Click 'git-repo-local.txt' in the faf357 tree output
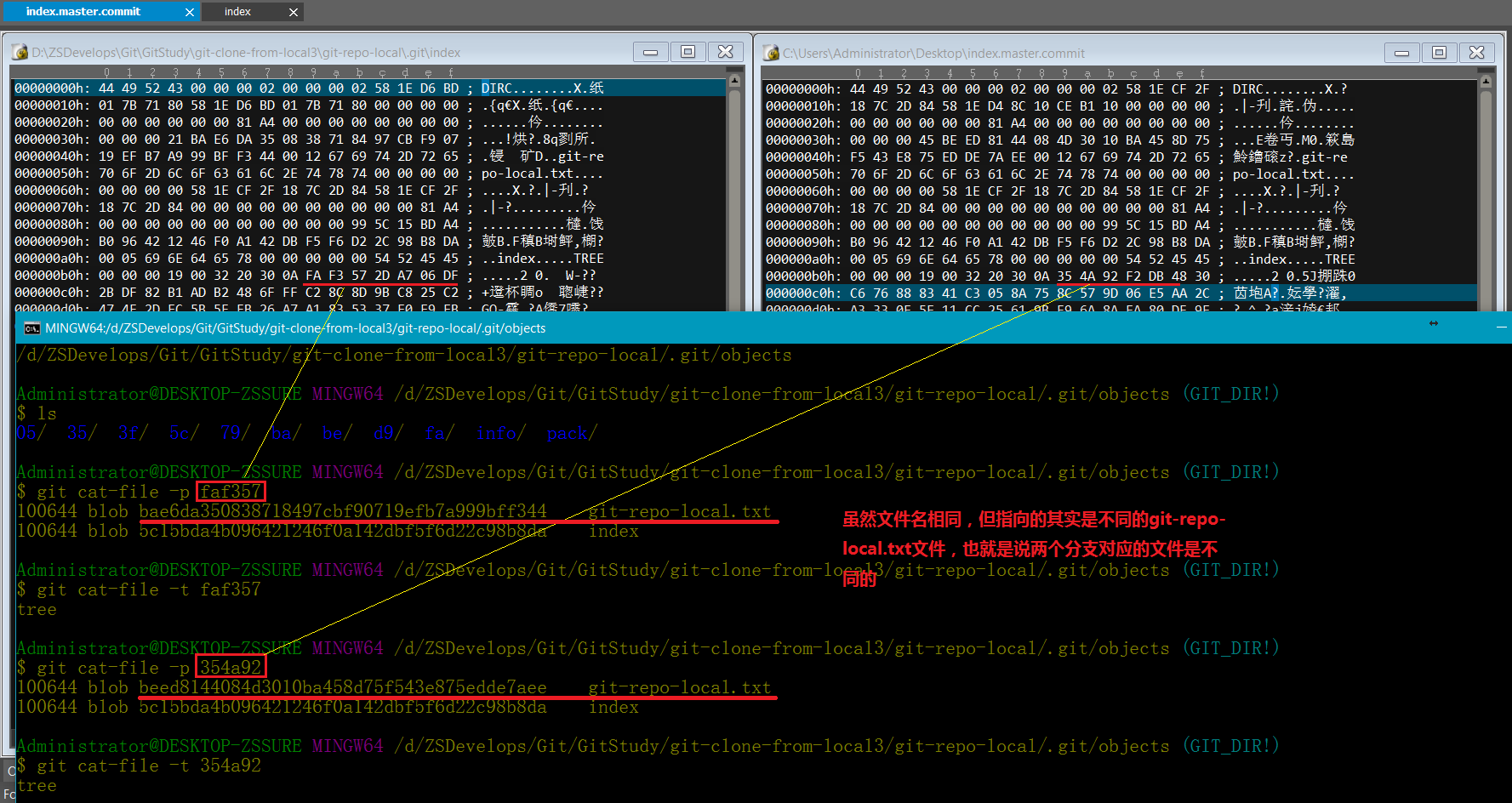The image size is (1512, 803). [x=680, y=511]
